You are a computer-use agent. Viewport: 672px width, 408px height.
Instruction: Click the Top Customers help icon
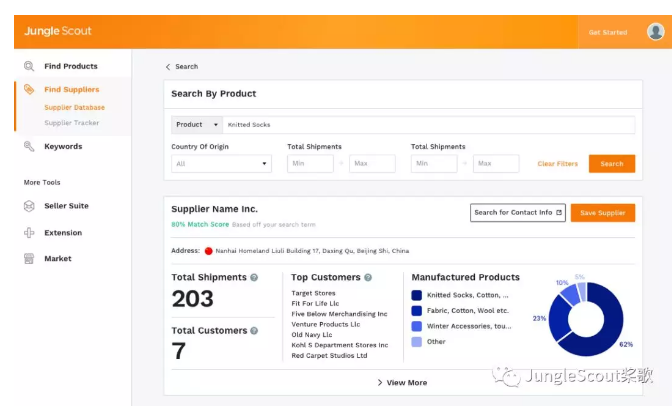(368, 278)
